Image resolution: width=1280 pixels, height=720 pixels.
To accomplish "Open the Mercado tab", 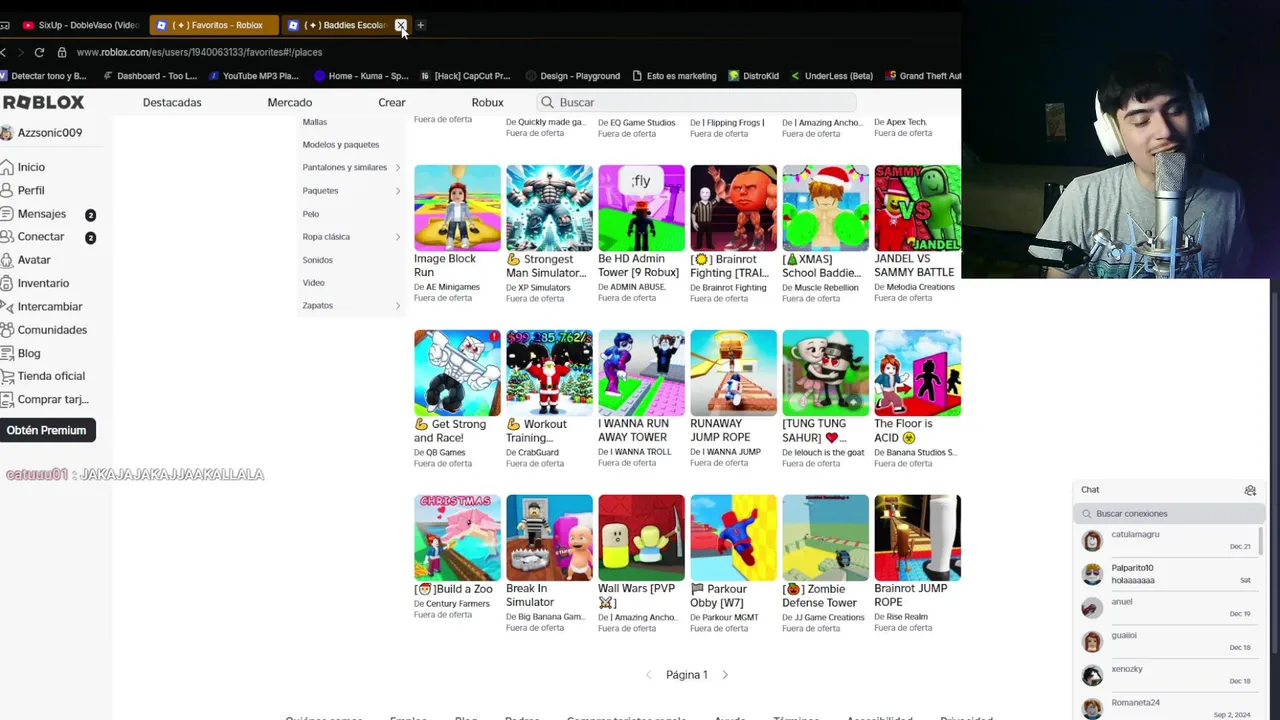I will (290, 102).
